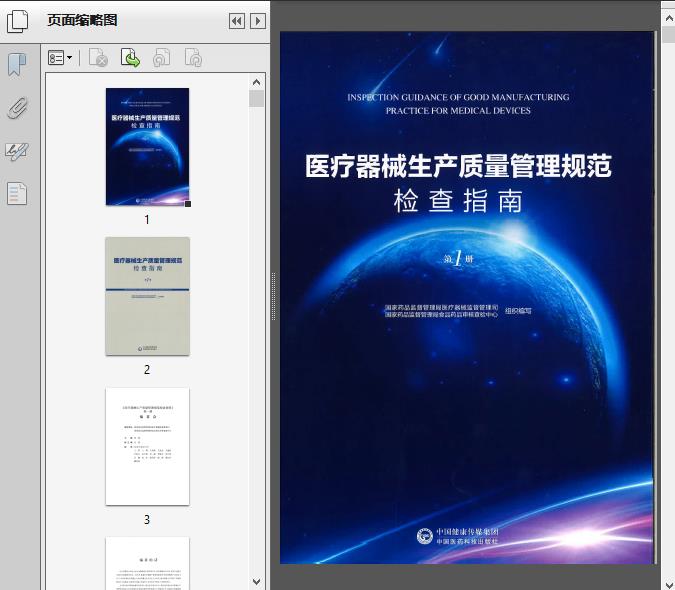Click the page label "3" under the third thumbnail
The height and width of the screenshot is (590, 675).
147,520
